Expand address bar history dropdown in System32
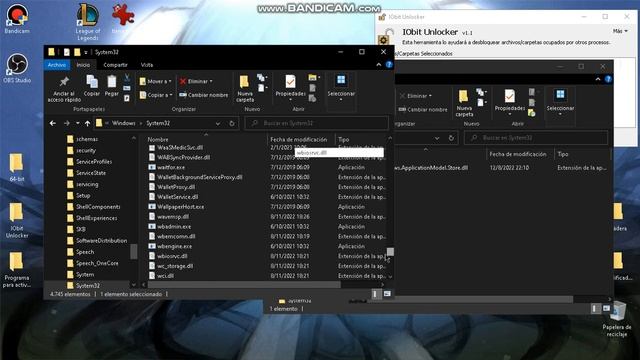The image size is (640, 360). coord(218,123)
